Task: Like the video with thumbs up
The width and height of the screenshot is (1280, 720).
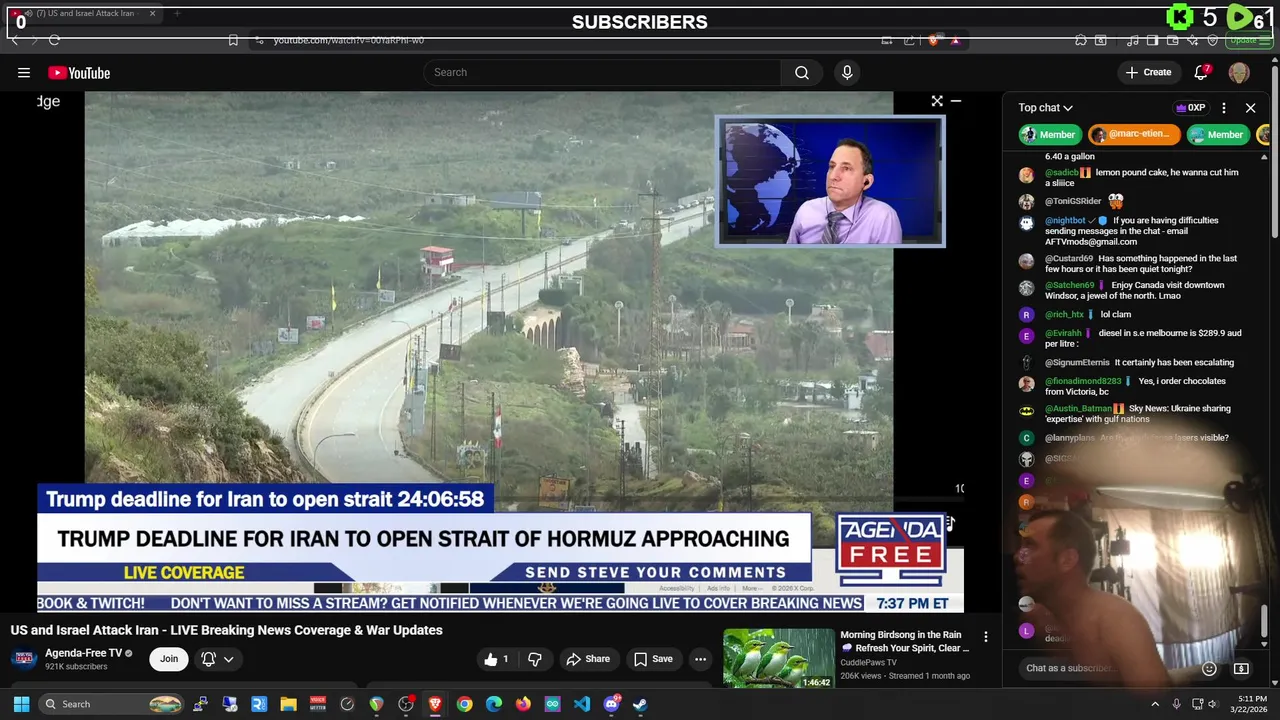Action: point(497,659)
